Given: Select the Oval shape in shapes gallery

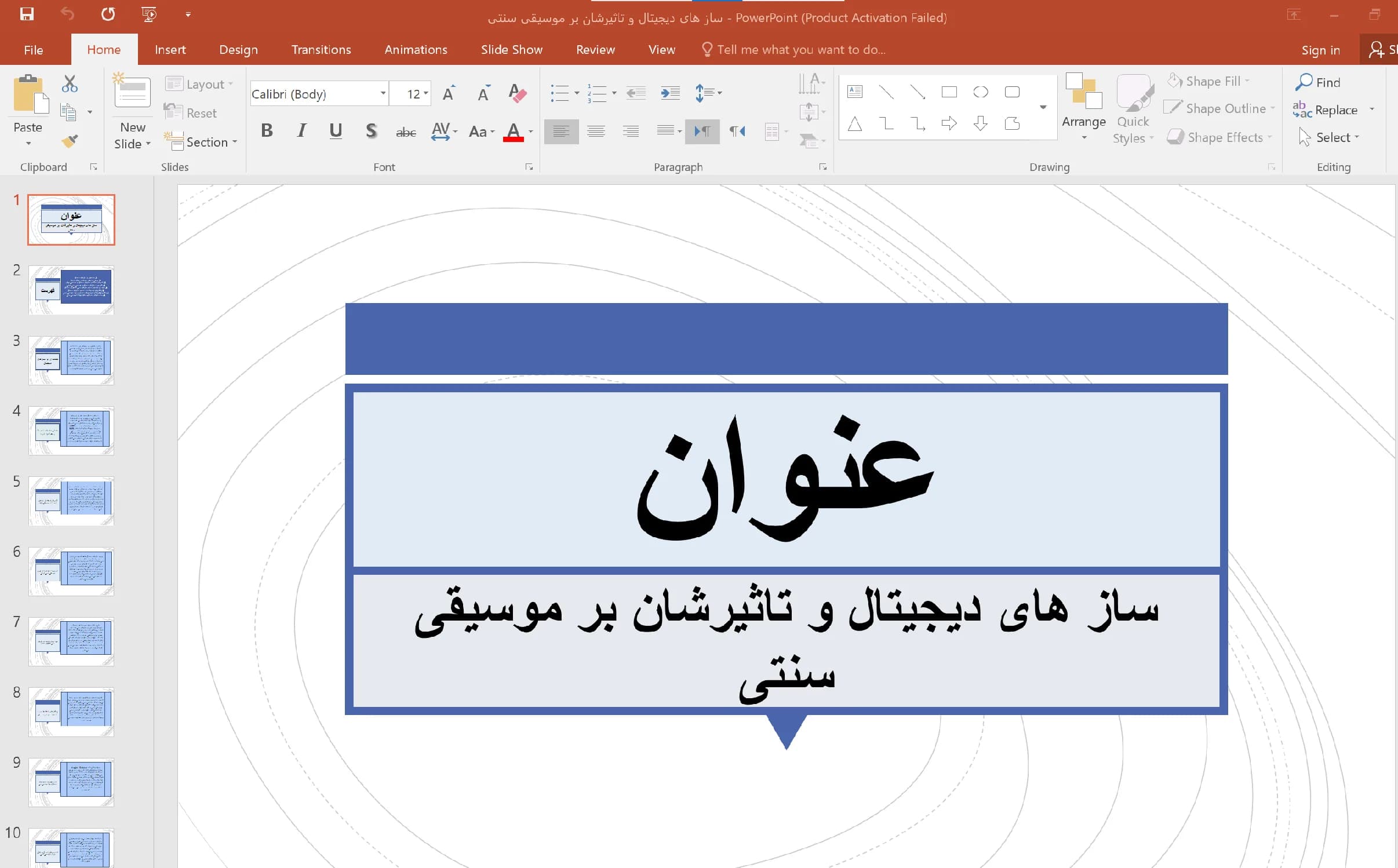Looking at the screenshot, I should click(981, 92).
